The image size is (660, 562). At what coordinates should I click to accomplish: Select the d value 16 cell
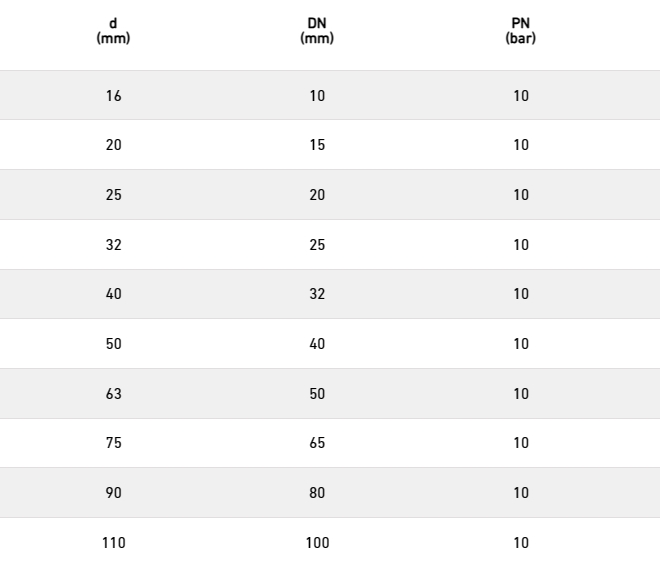click(114, 96)
